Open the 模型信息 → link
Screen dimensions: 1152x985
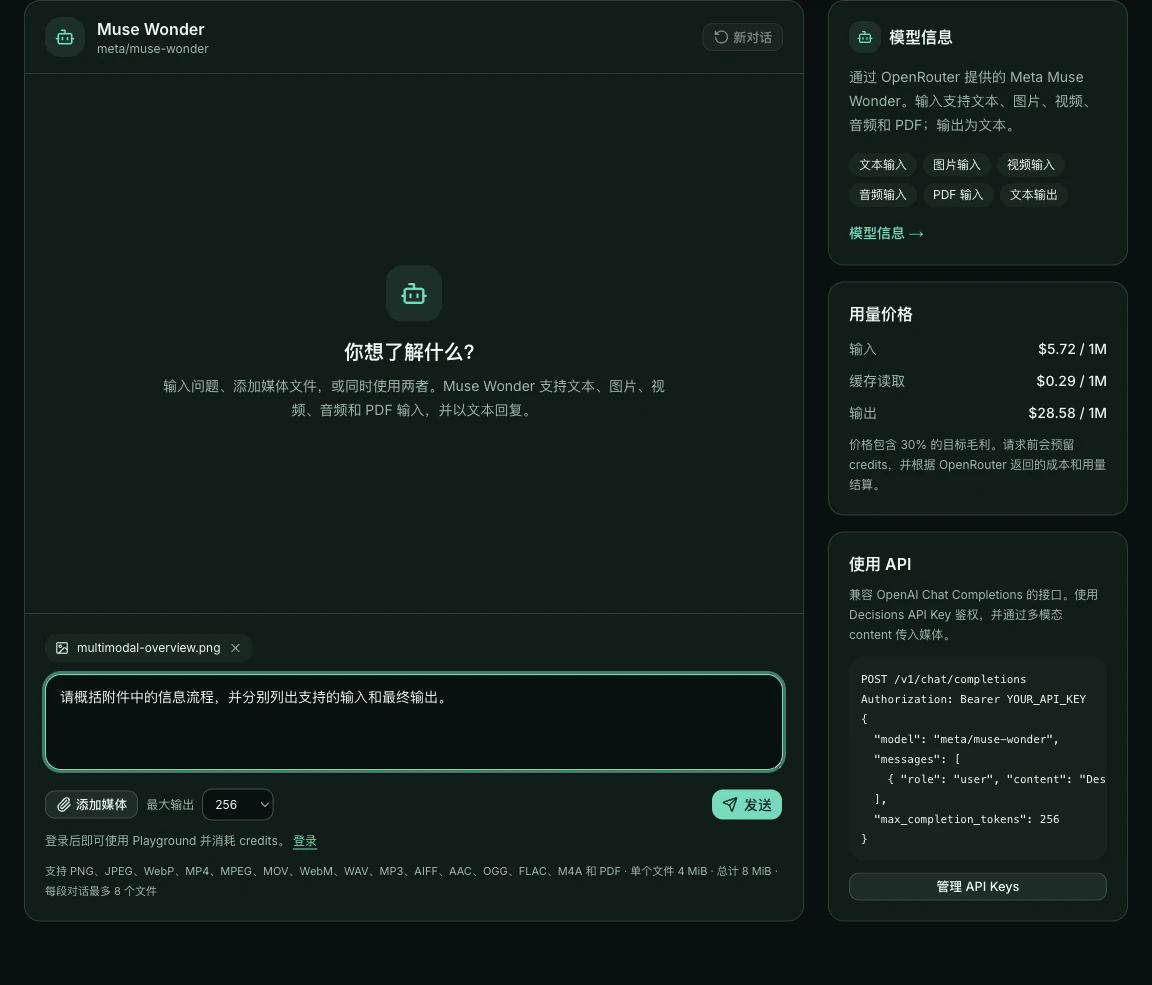point(886,234)
